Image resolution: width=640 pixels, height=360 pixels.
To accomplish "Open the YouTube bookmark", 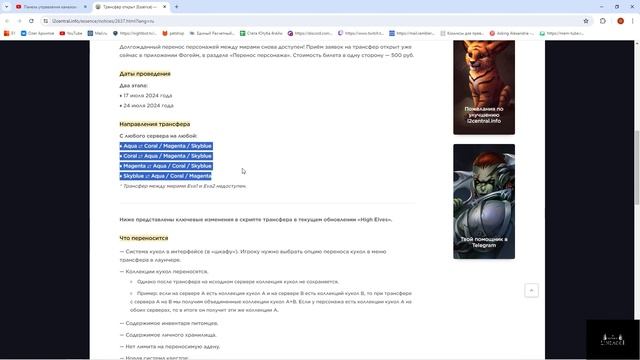I will coord(71,33).
